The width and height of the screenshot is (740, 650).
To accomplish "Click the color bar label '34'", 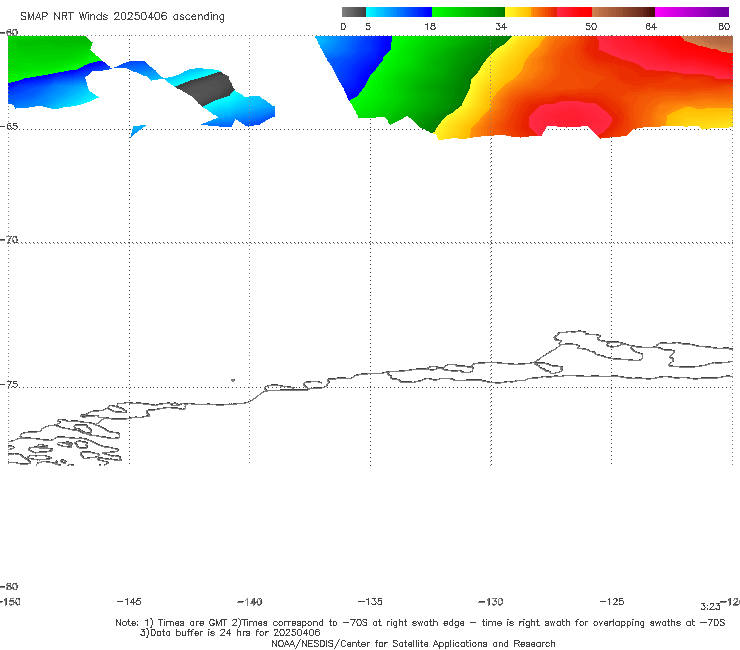I will click(x=501, y=26).
